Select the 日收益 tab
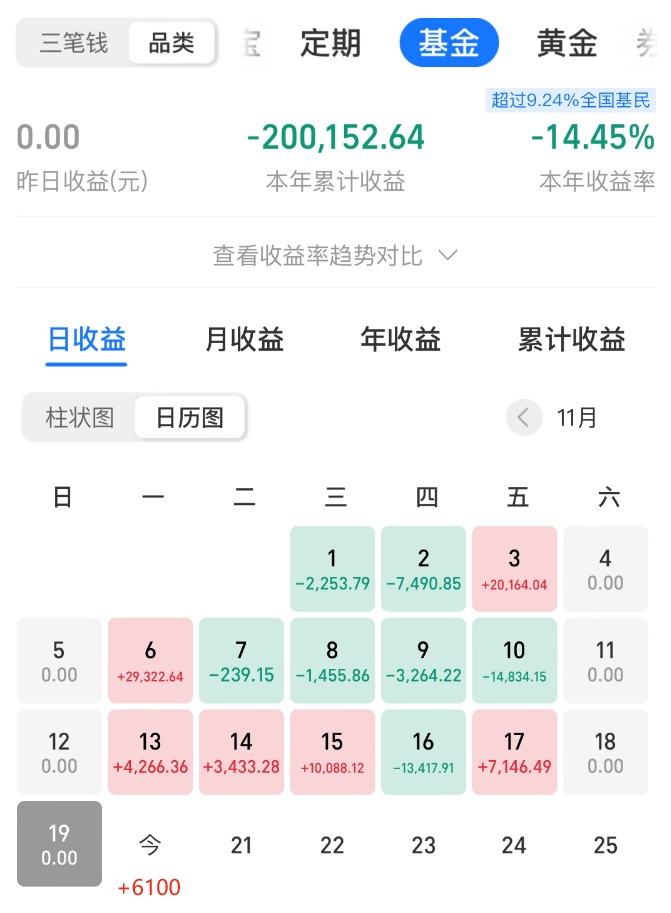Screen dimensions: 671x913 (86, 339)
